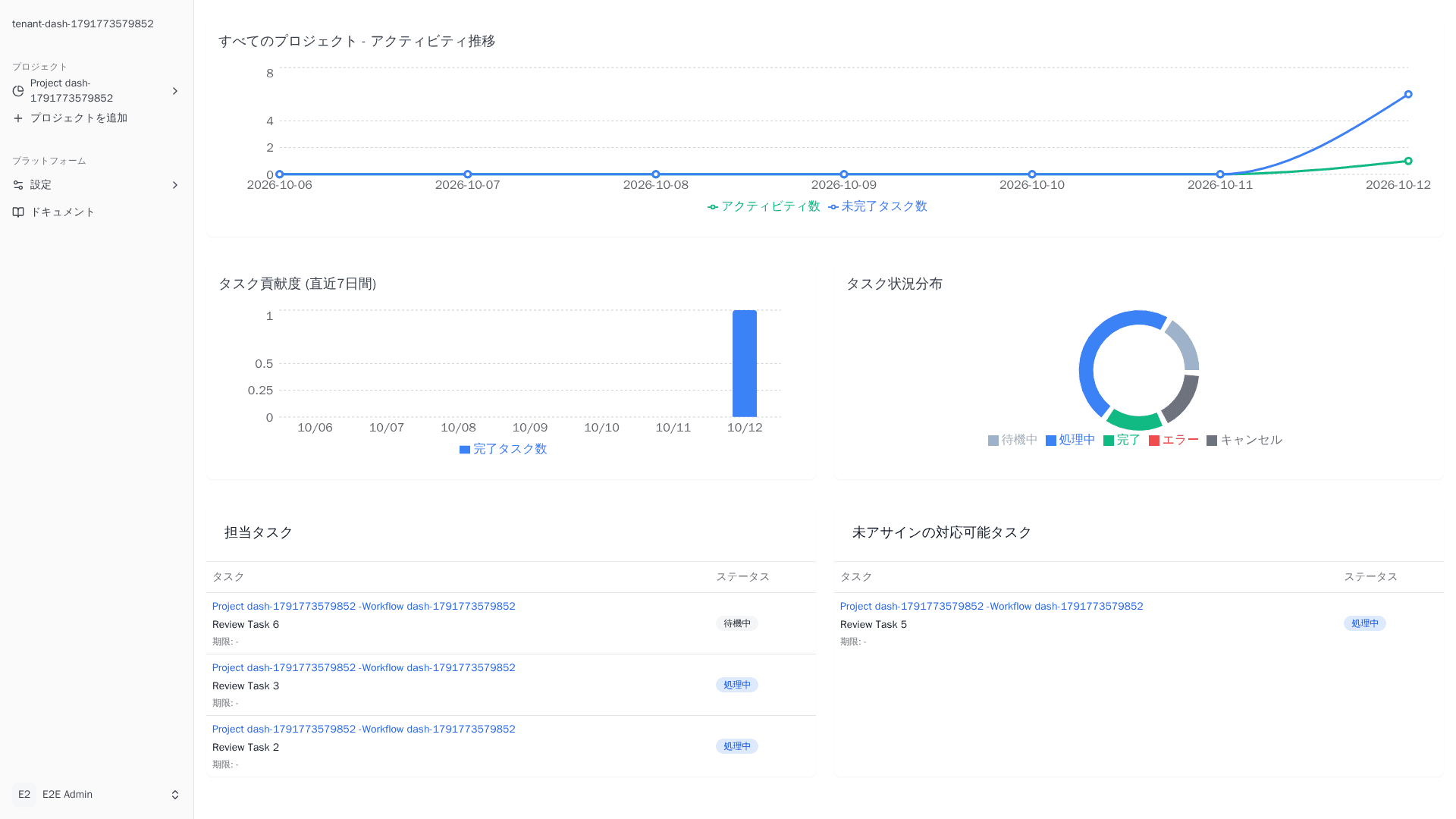Toggle 未完了タスク数 legend in the line chart
Image resolution: width=1456 pixels, height=819 pixels.
pyautogui.click(x=877, y=206)
